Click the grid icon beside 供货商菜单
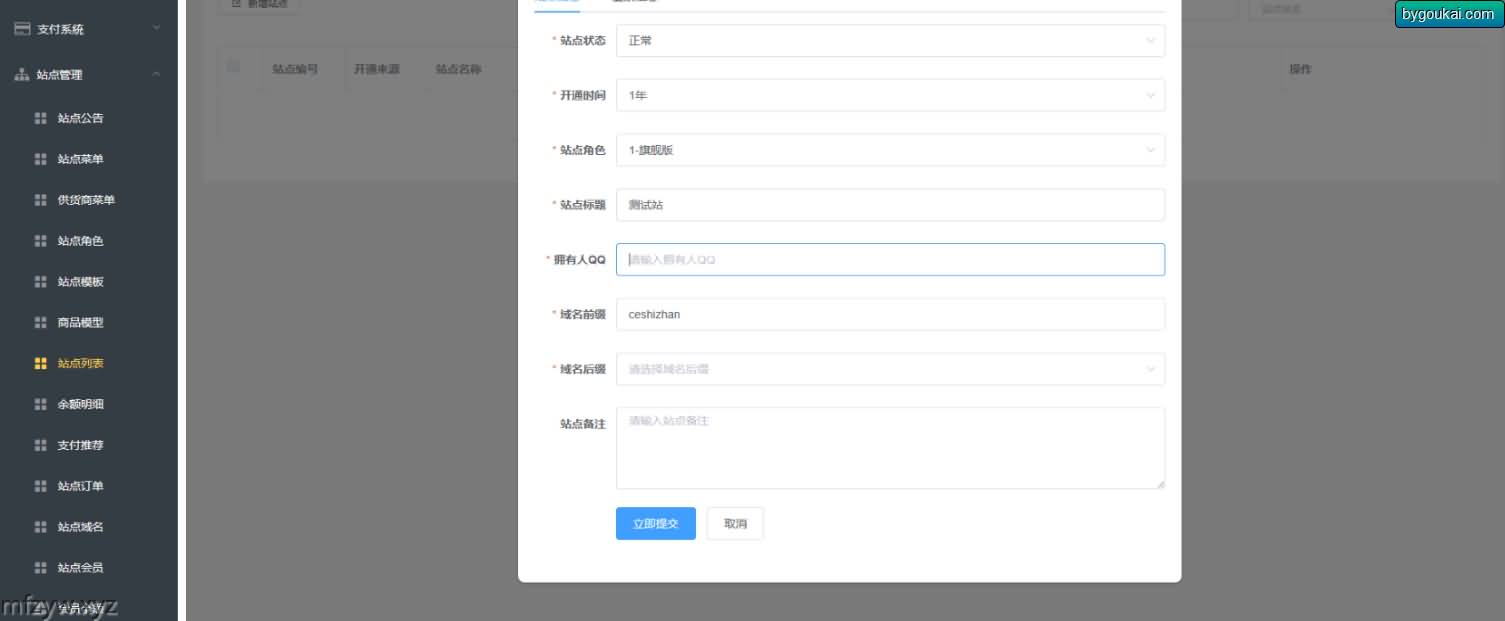Viewport: 1505px width, 621px height. click(x=41, y=200)
